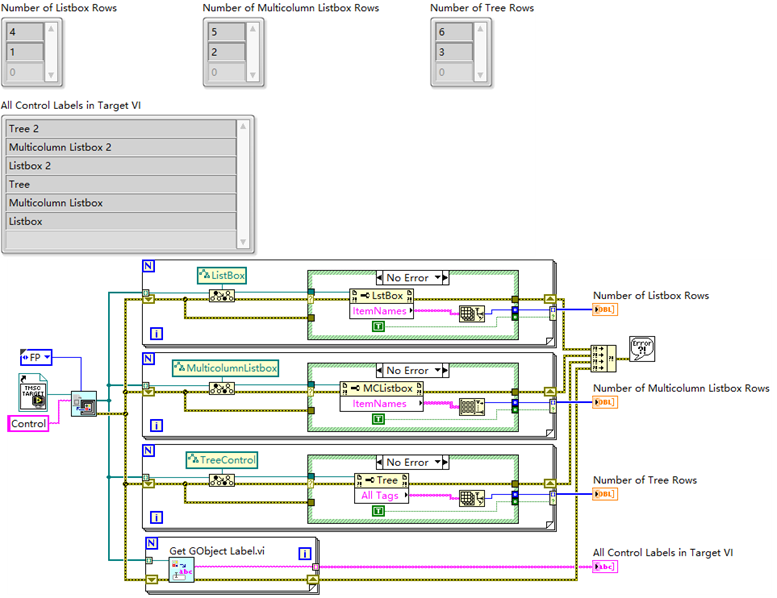
Task: Click the TMSC TARGET VI icon
Action: 33,392
